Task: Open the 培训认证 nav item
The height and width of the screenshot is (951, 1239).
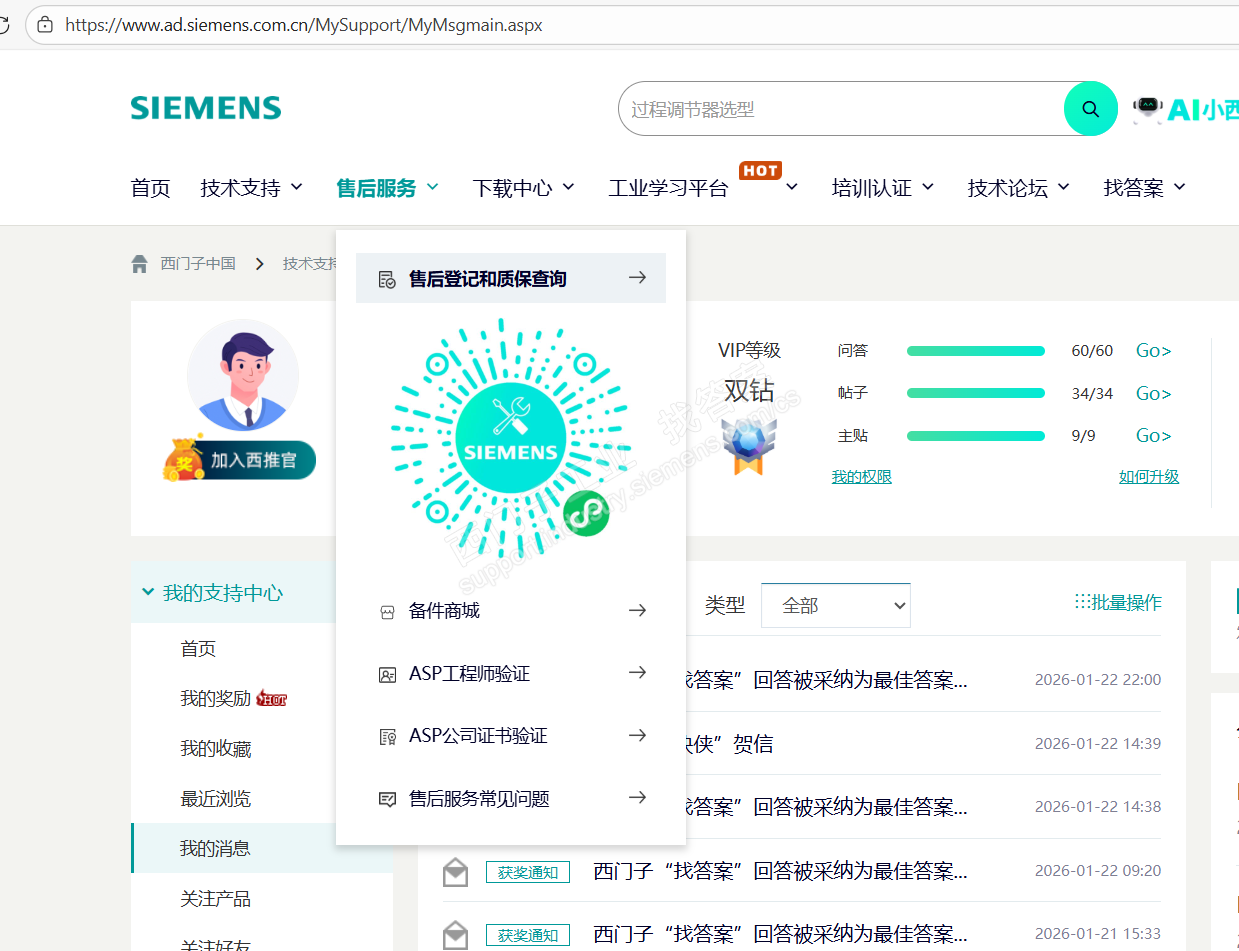Action: (x=872, y=188)
